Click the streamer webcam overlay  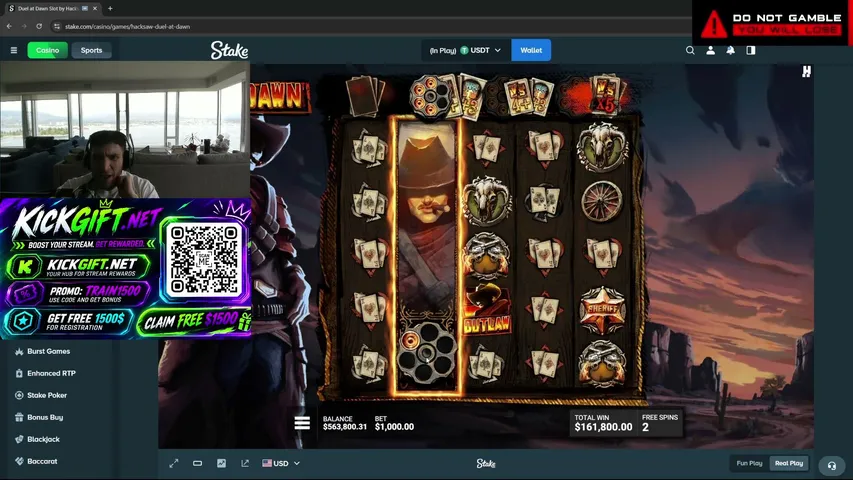pos(125,130)
